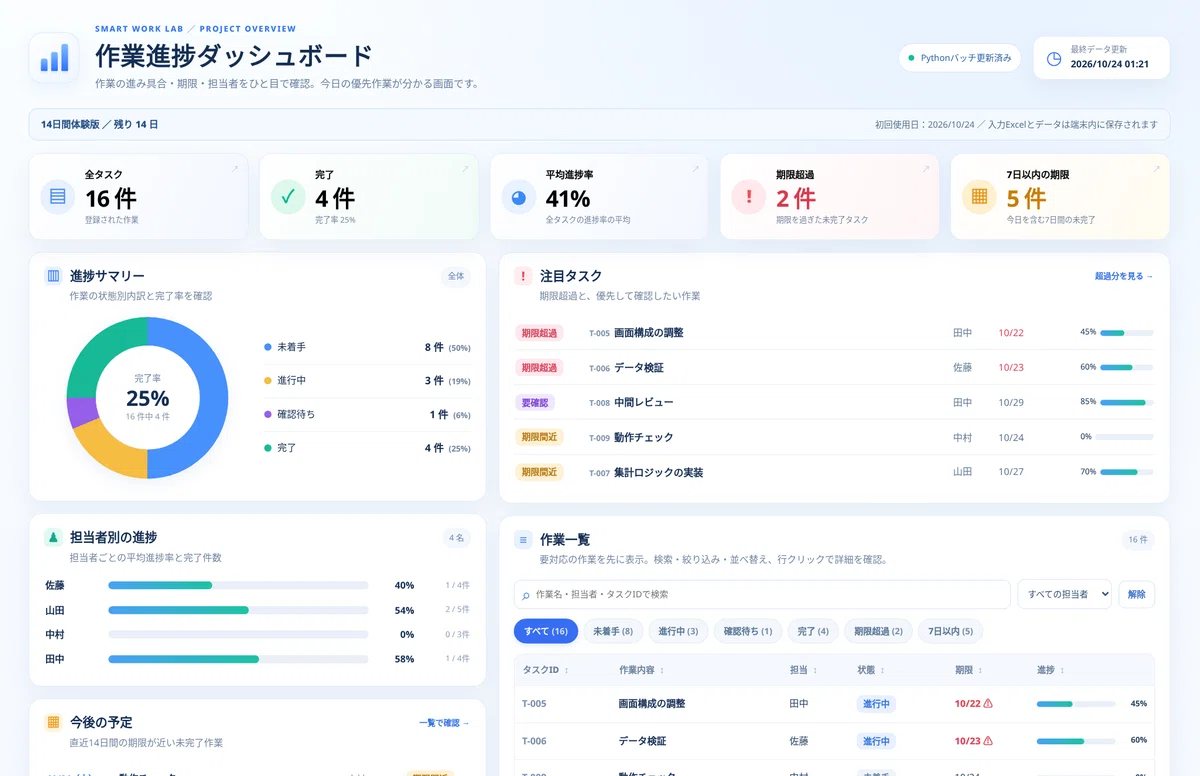
Task: Select the 確認待ち (1) filter tab
Action: pyautogui.click(x=748, y=631)
